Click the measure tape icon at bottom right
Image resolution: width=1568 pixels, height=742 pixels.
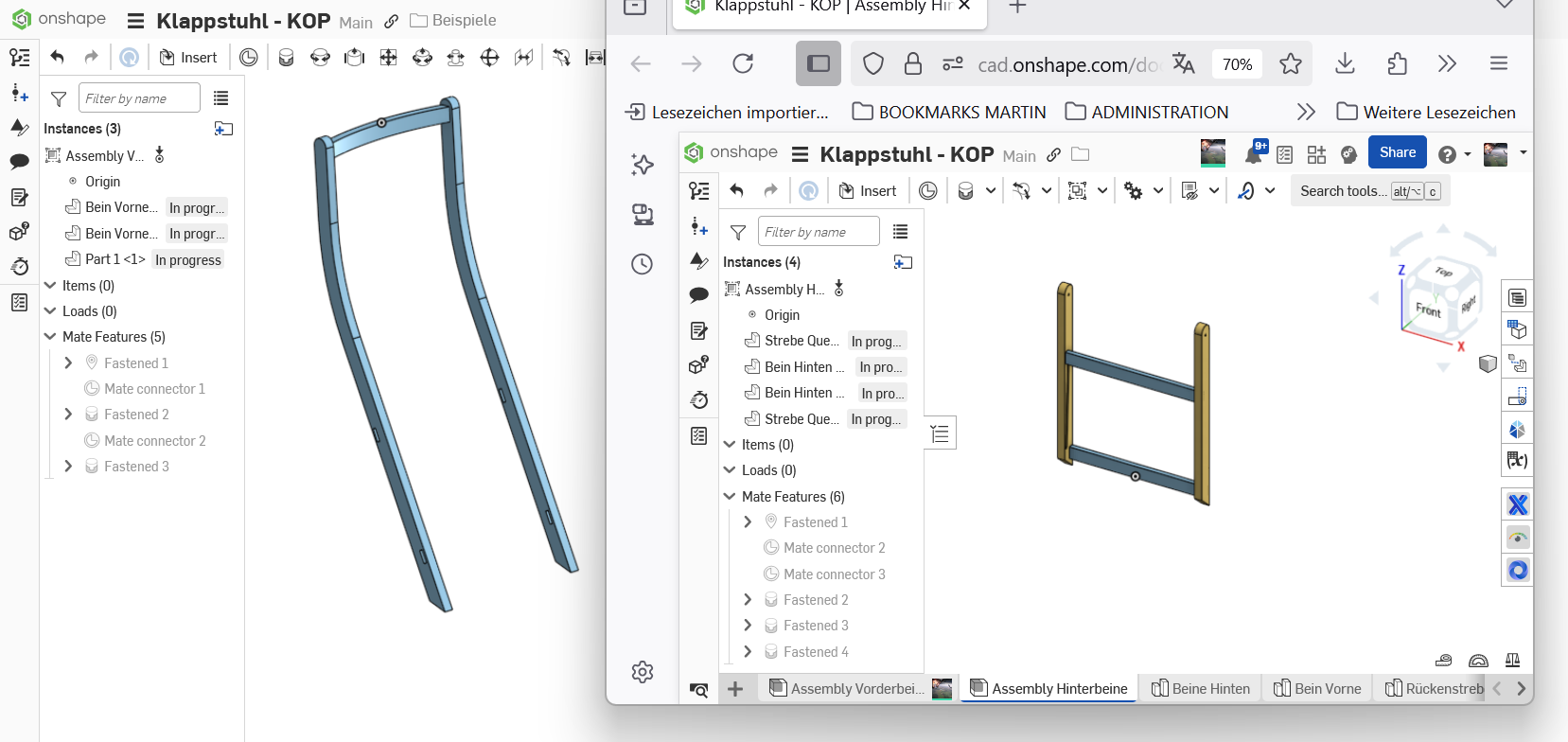(x=1444, y=660)
